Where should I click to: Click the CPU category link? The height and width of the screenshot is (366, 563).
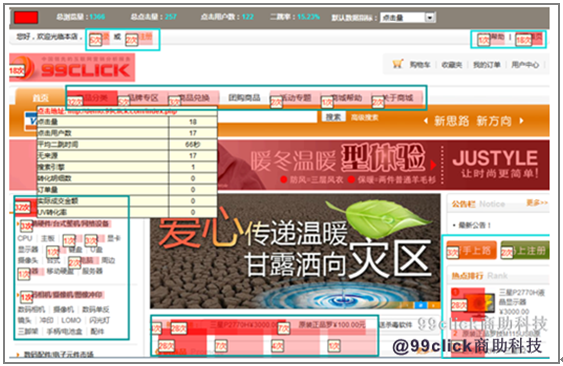[25, 238]
